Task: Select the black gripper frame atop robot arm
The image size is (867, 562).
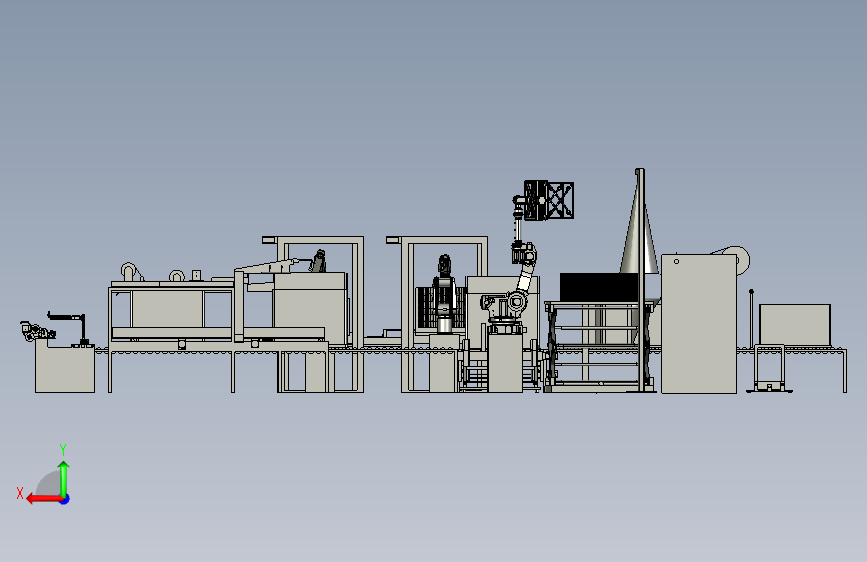Action: click(x=549, y=200)
